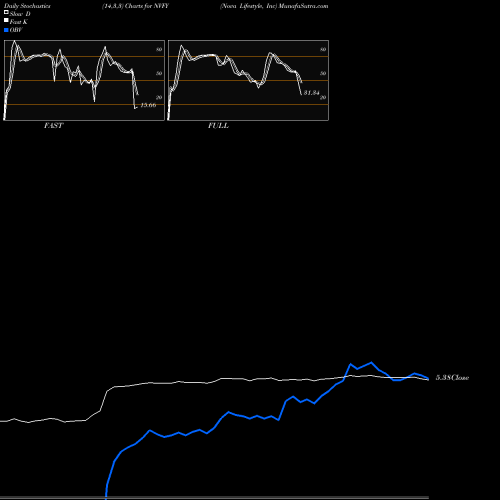
Task: Click the FULL stochastic chart panel
Action: pyautogui.click(x=248, y=80)
